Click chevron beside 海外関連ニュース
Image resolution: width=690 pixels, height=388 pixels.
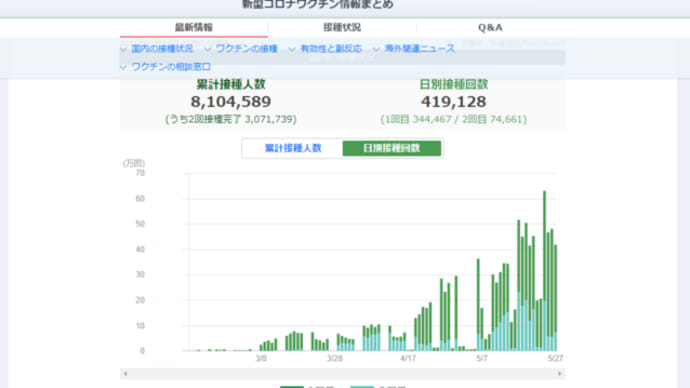376,50
